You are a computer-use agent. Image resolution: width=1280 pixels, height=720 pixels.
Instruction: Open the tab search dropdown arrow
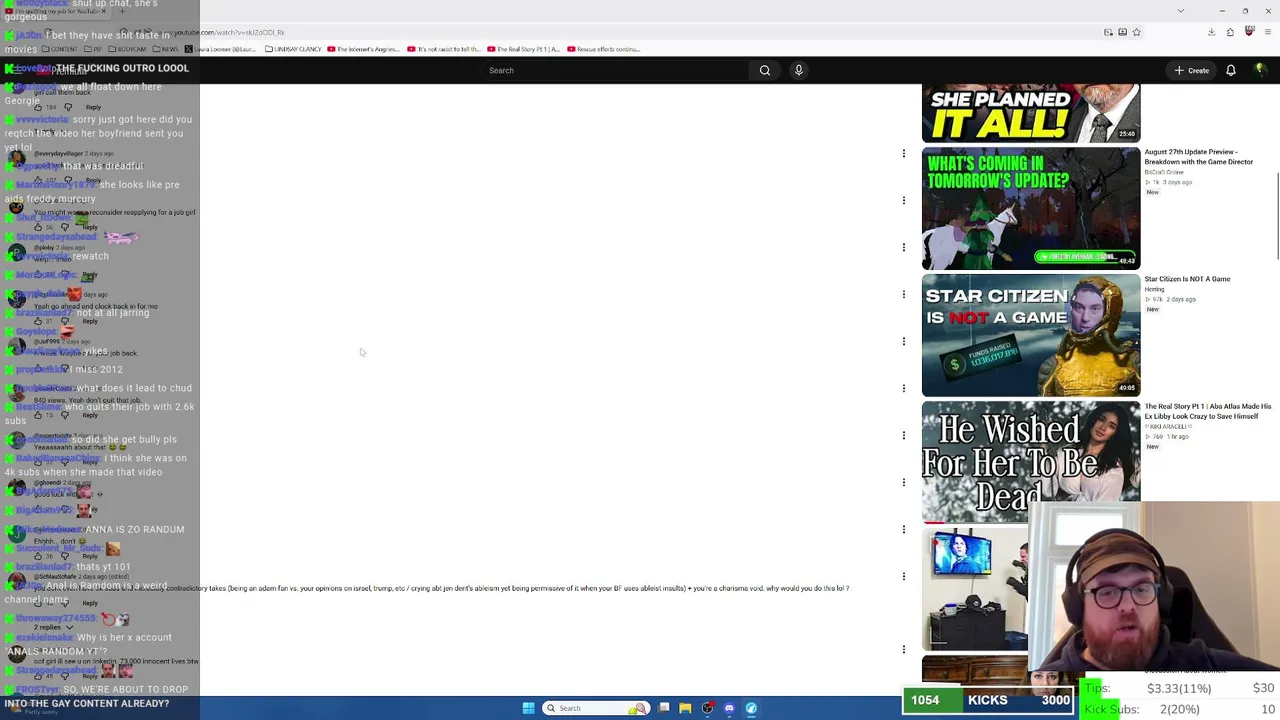point(1181,11)
